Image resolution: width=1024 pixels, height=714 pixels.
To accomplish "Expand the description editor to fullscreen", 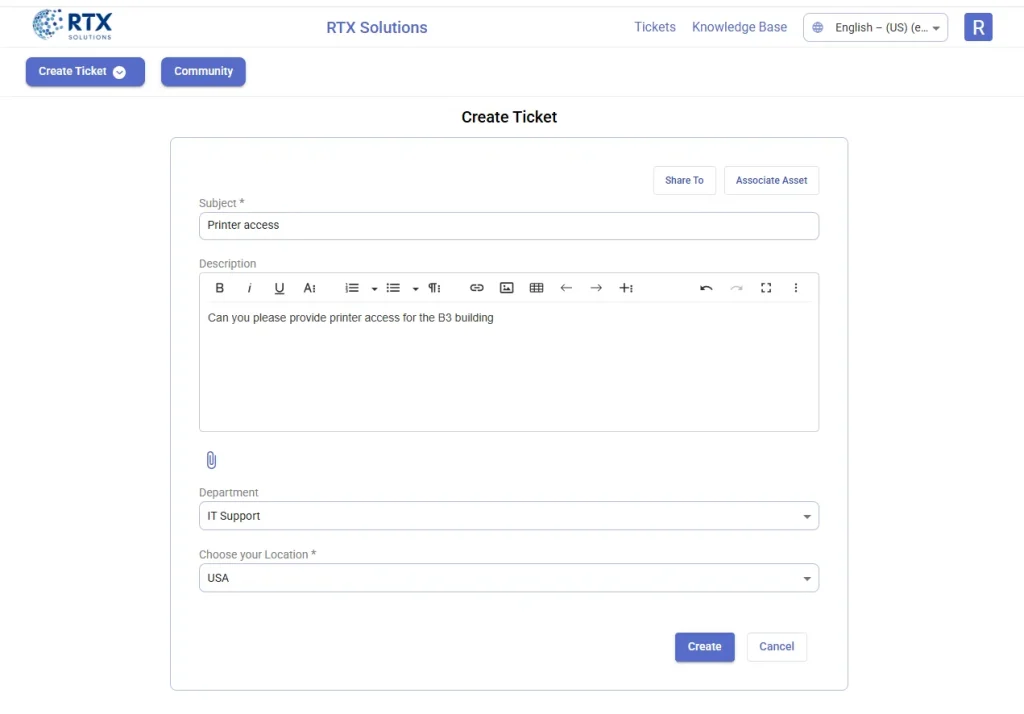I will [x=766, y=288].
